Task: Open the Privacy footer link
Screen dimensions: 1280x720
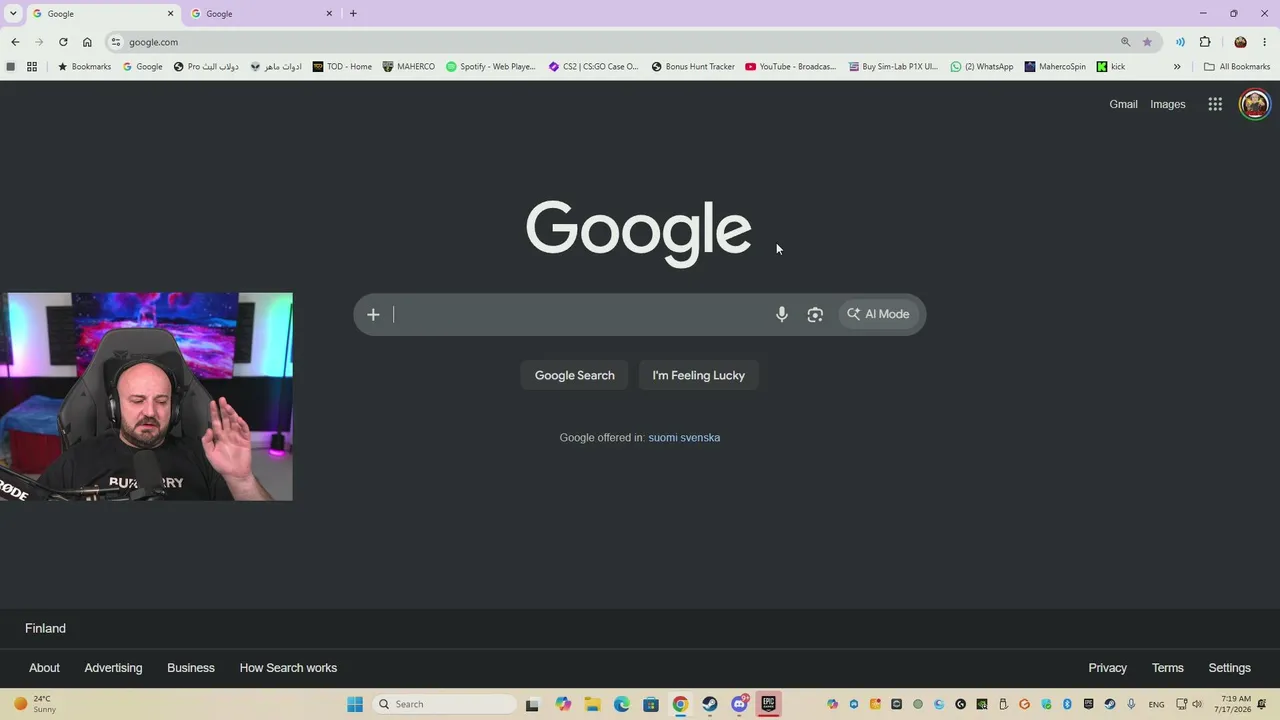Action: click(1107, 668)
